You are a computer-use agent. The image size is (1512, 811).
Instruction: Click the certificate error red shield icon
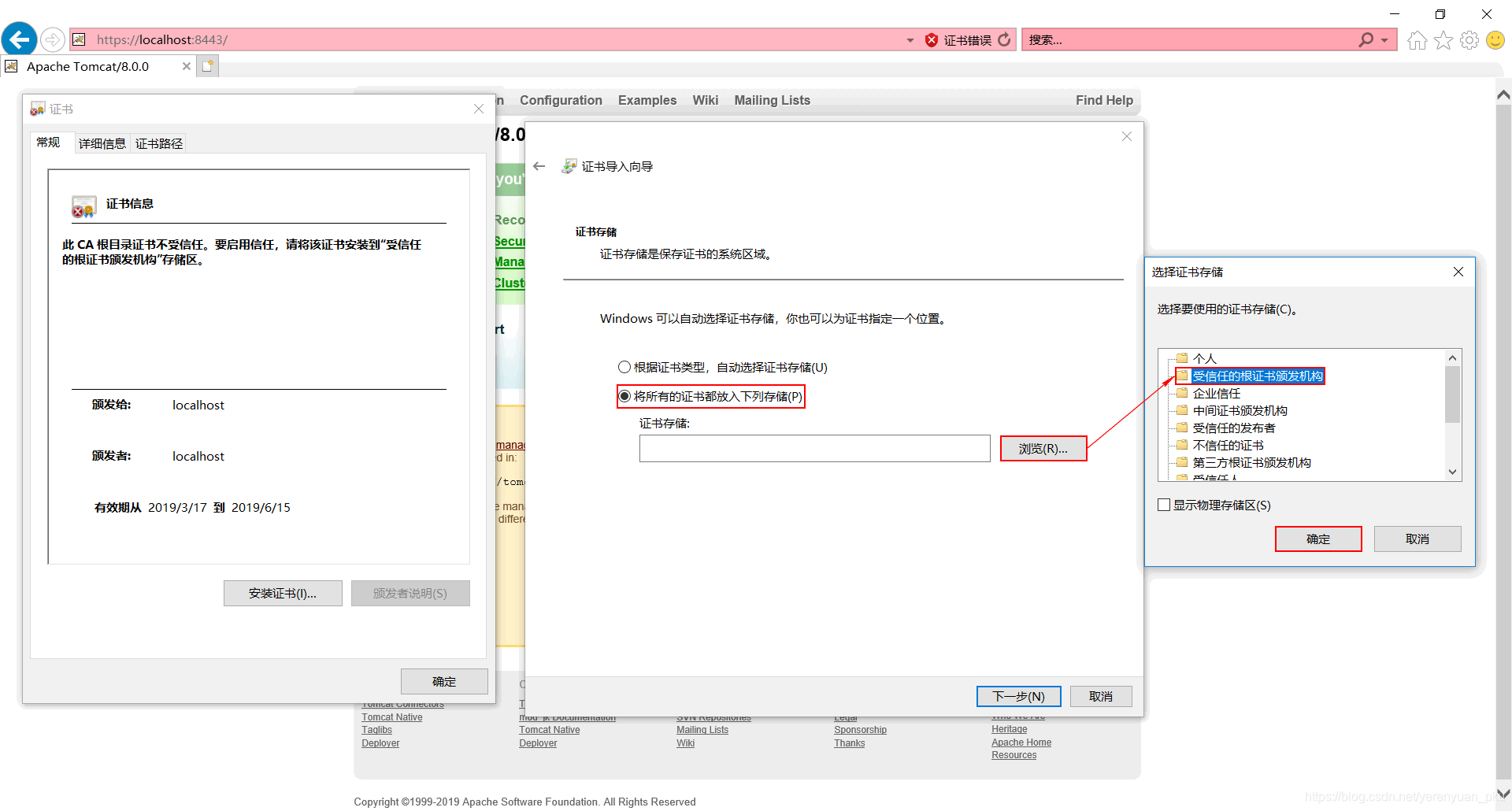(x=932, y=40)
